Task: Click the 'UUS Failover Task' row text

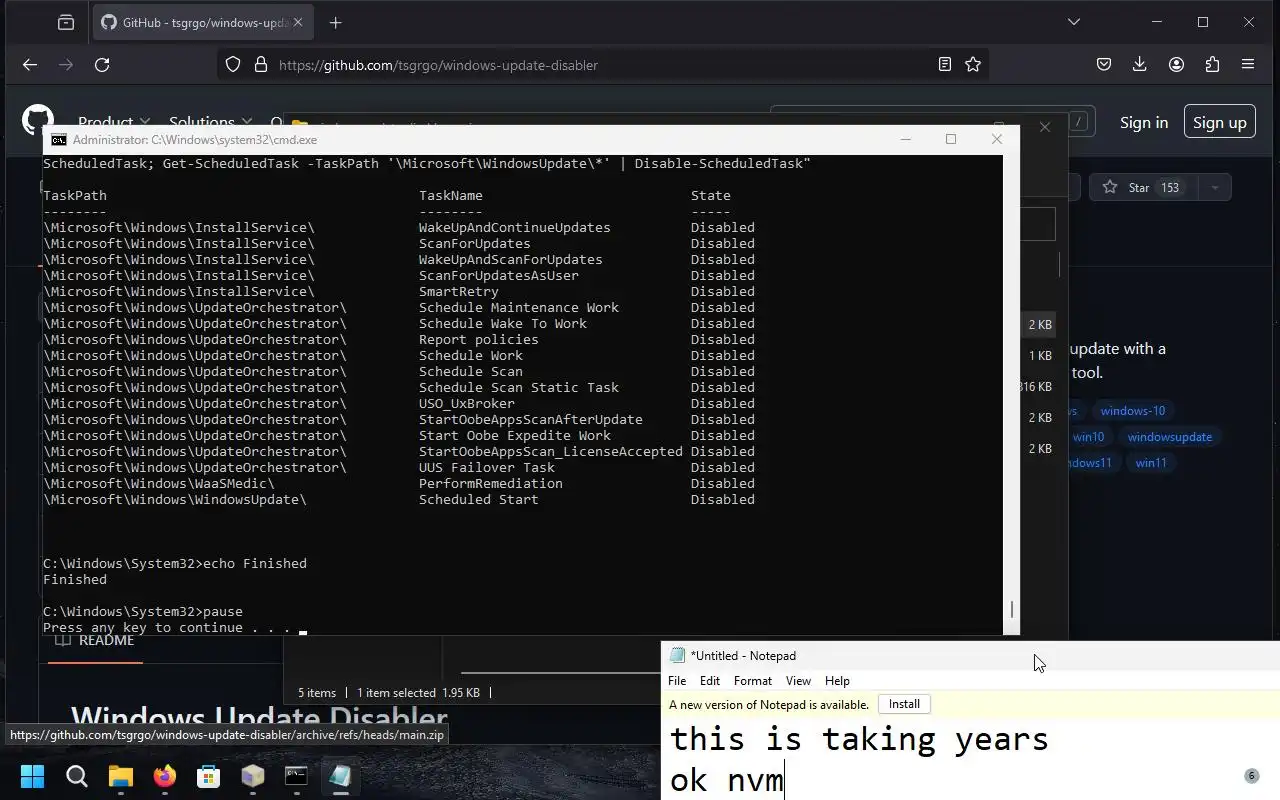Action: click(x=486, y=467)
